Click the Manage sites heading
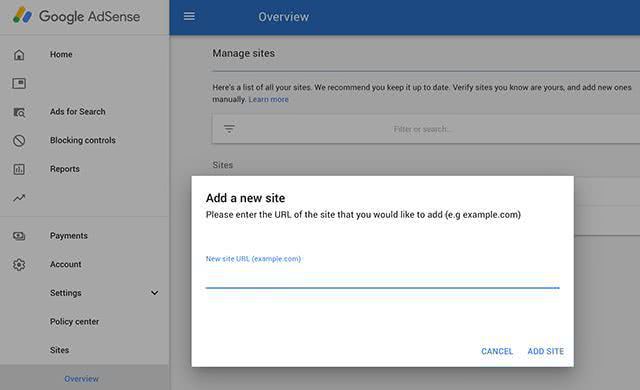Screen dimensions: 640x390 [x=244, y=53]
